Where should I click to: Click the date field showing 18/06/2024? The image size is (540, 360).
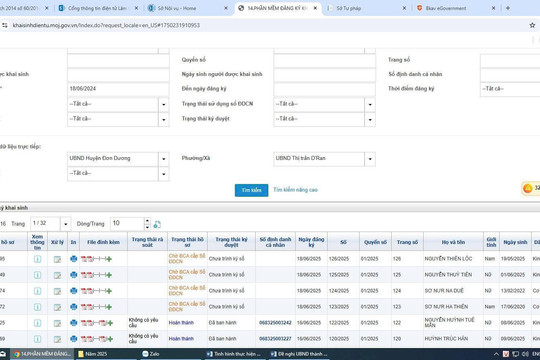click(x=118, y=89)
